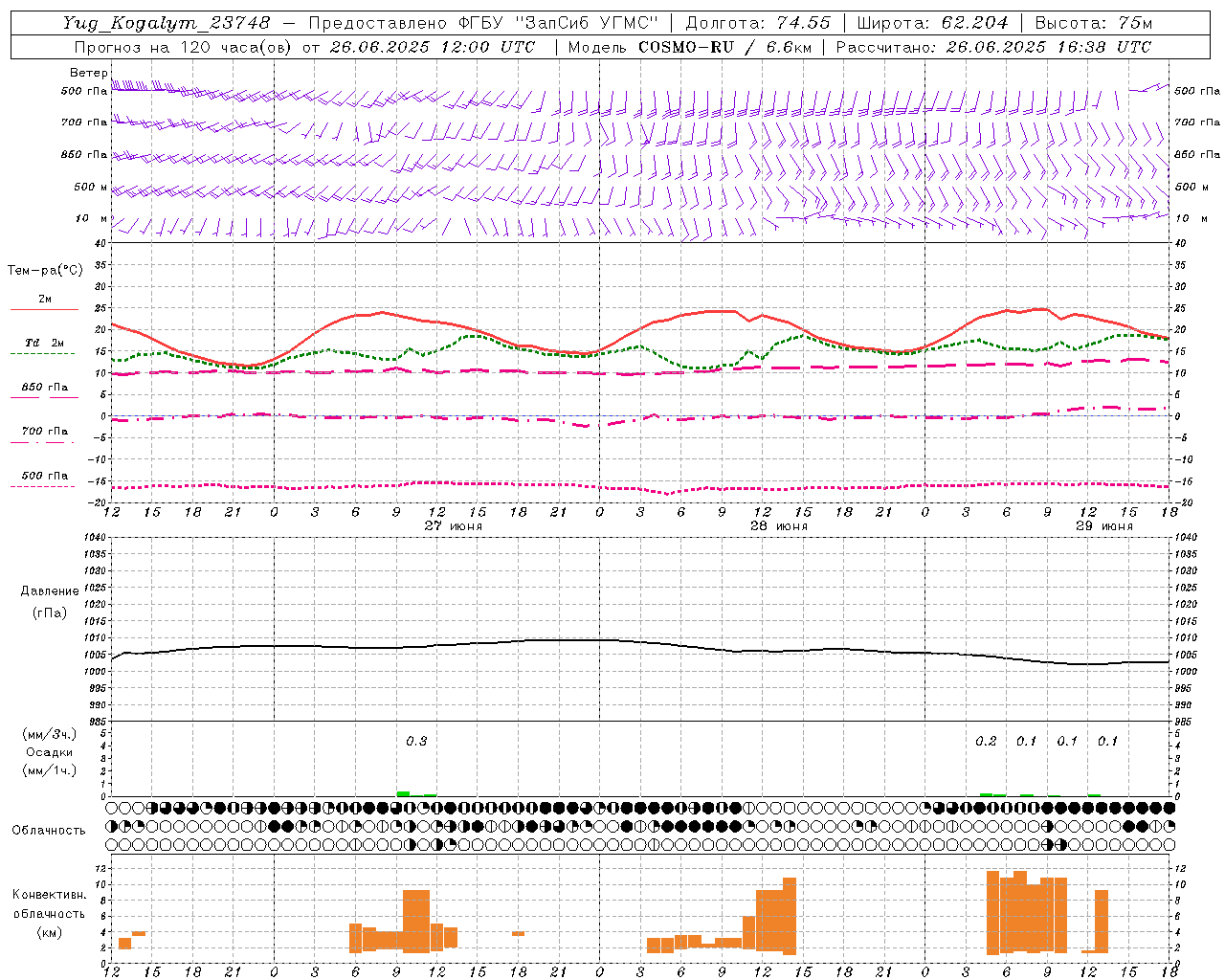Click left pressure axis value '985'
This screenshot has width=1225, height=980.
(98, 722)
